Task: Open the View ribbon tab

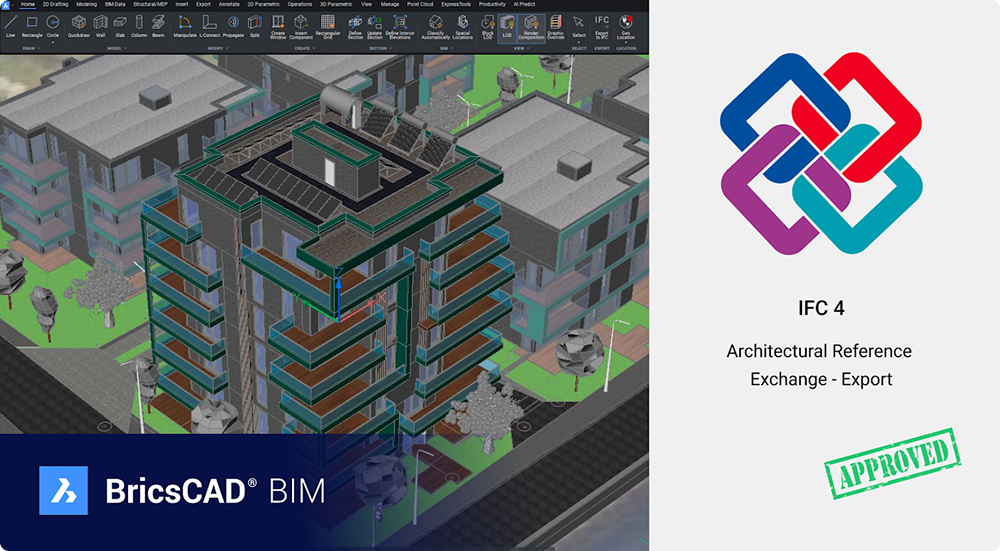Action: tap(367, 4)
